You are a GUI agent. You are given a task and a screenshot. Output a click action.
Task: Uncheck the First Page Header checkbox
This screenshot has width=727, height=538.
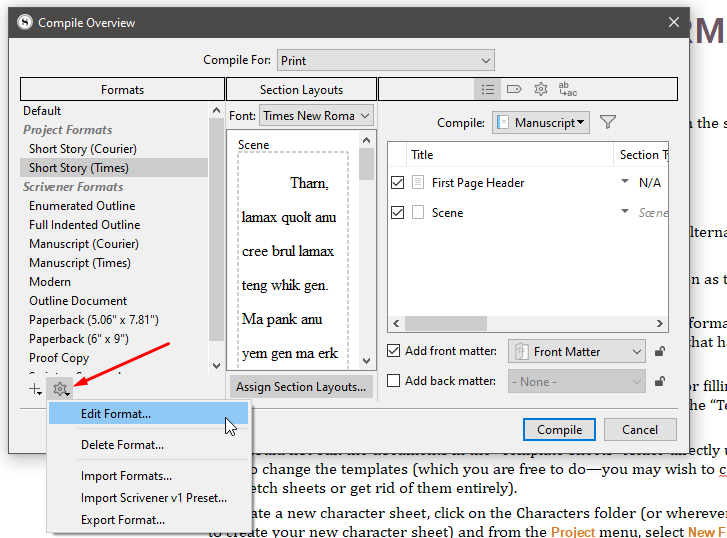[x=397, y=182]
